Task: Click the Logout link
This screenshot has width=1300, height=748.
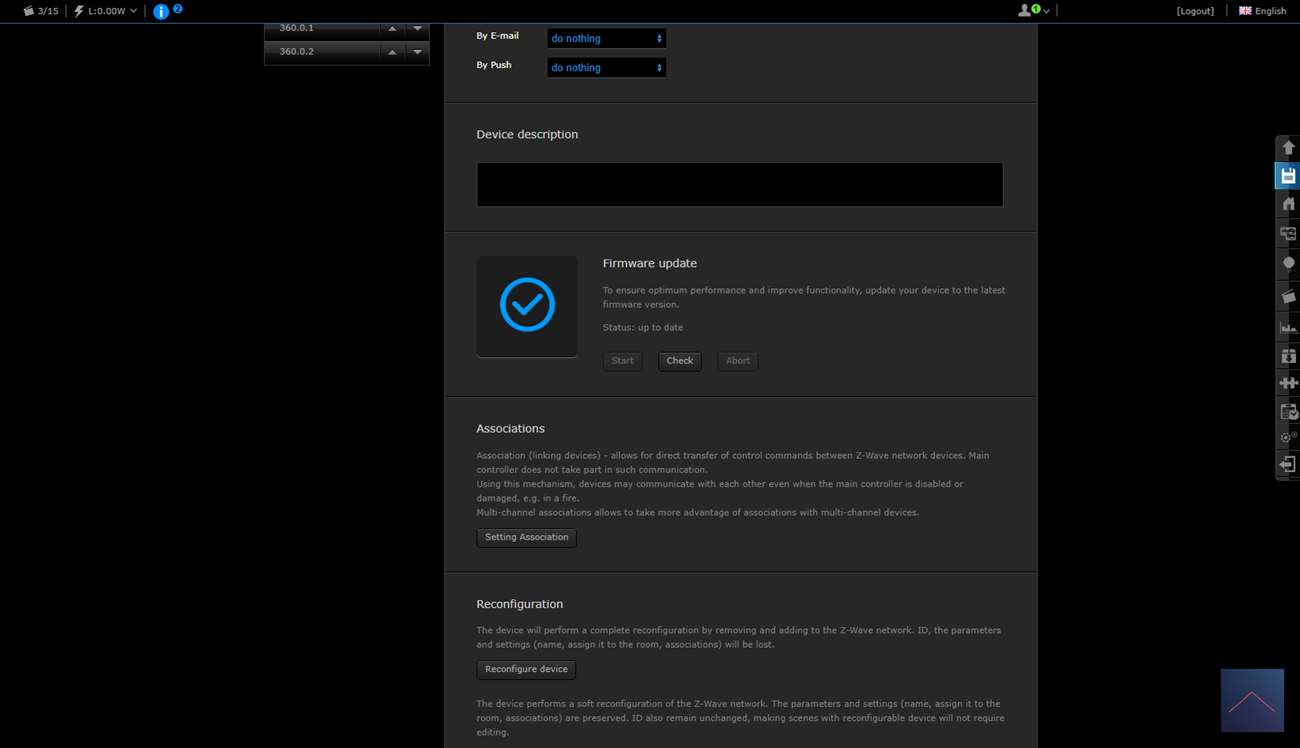Action: [1195, 11]
